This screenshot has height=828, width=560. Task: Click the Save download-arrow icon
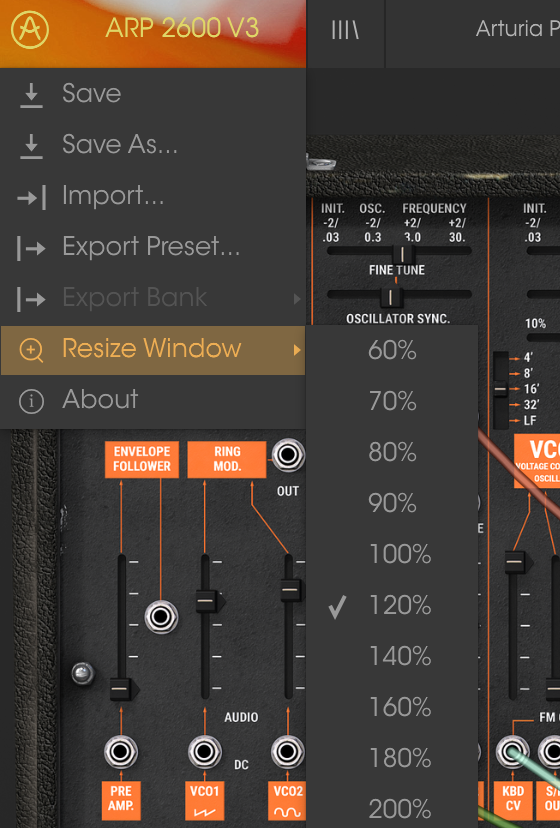pos(31,96)
